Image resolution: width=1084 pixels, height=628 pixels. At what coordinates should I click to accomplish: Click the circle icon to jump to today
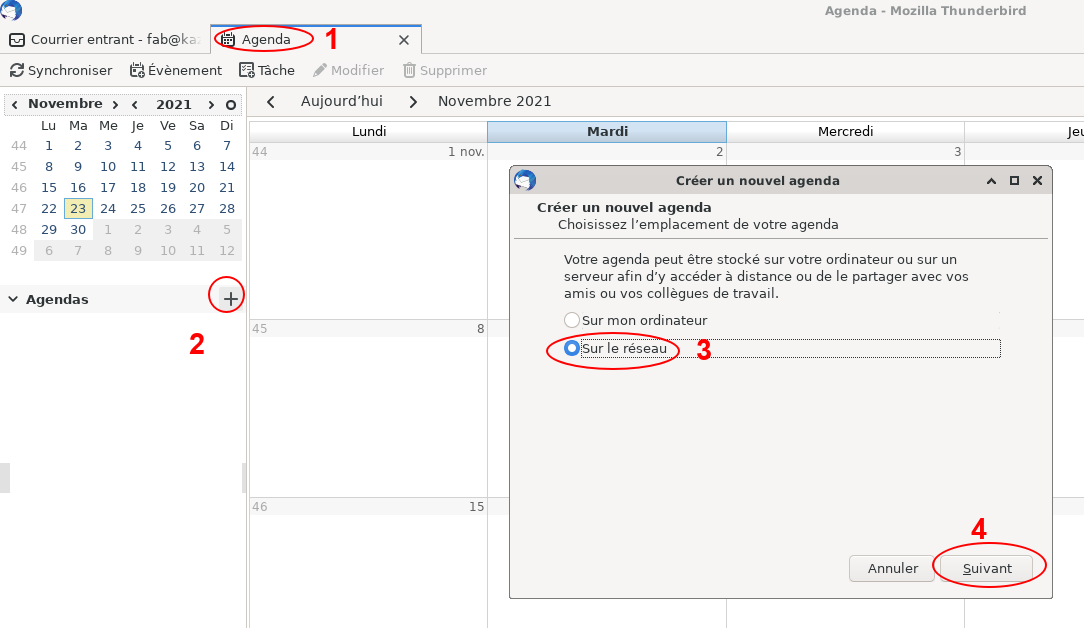231,104
